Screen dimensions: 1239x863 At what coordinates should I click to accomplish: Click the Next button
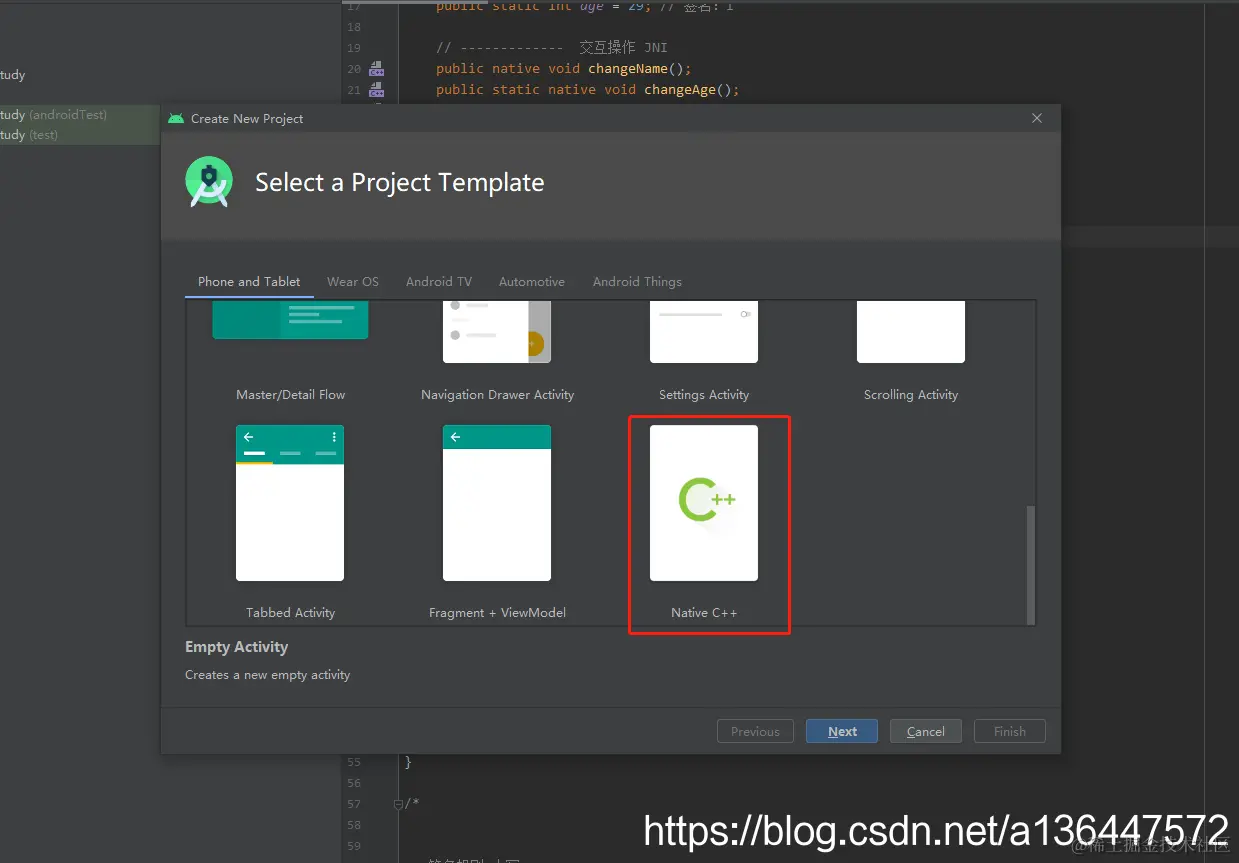(842, 731)
